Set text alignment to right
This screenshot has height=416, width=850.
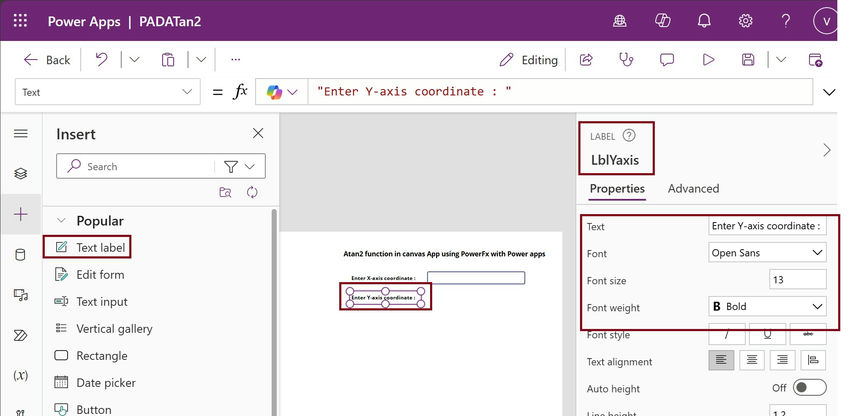click(782, 360)
